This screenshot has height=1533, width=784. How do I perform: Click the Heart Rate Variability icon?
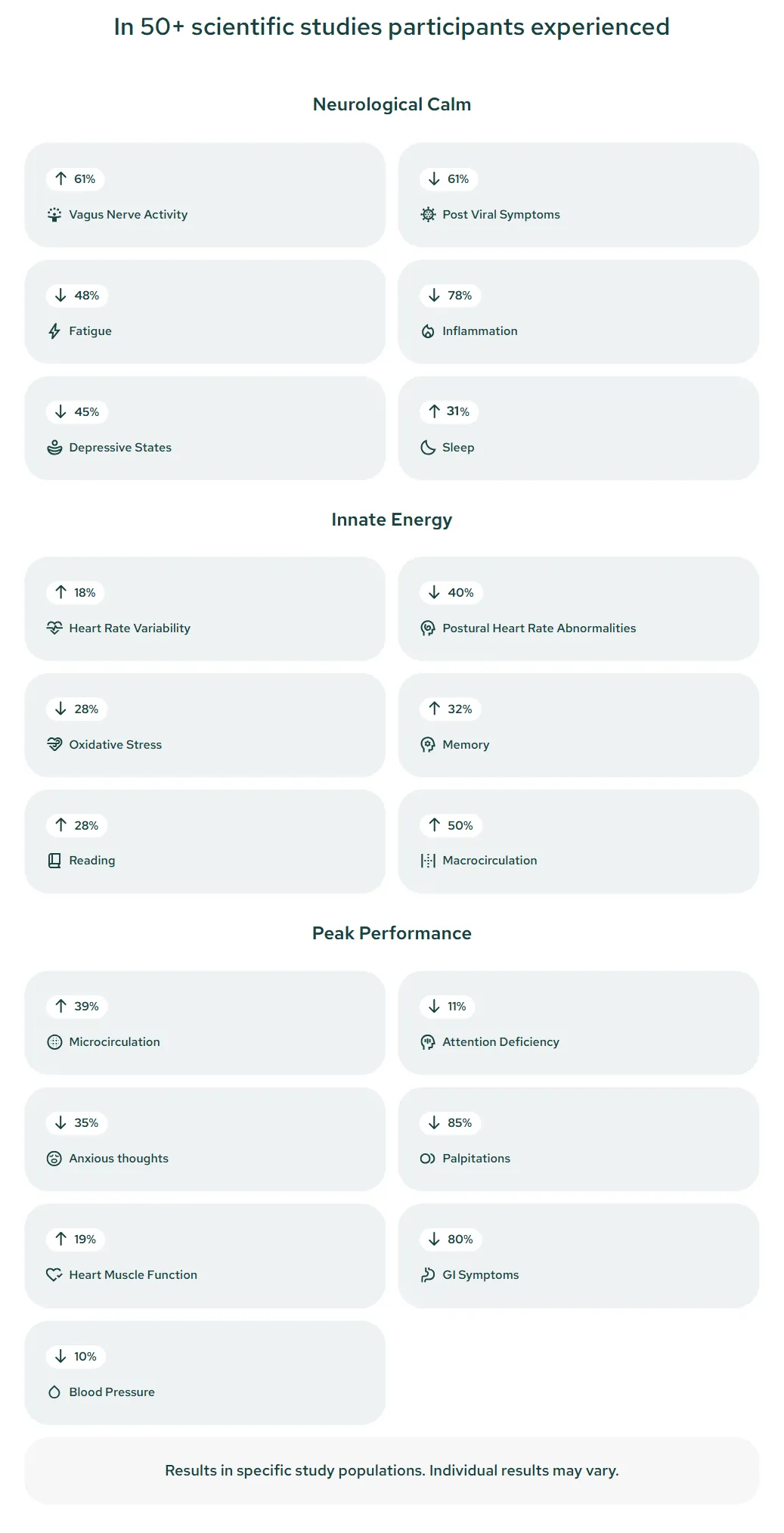54,628
